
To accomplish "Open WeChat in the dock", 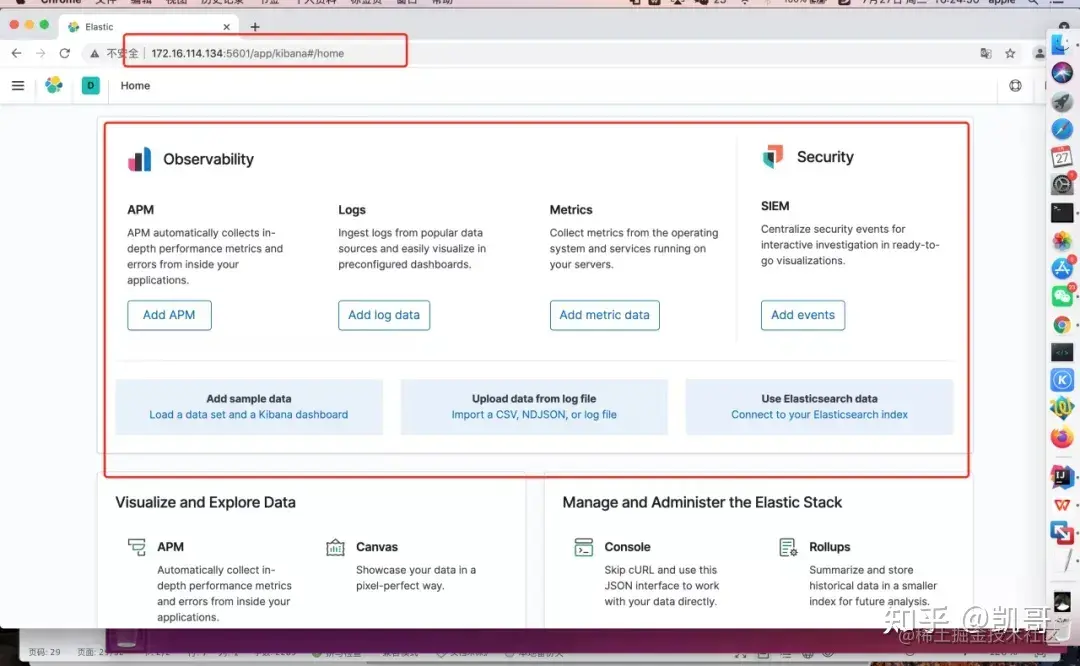I will click(1062, 296).
